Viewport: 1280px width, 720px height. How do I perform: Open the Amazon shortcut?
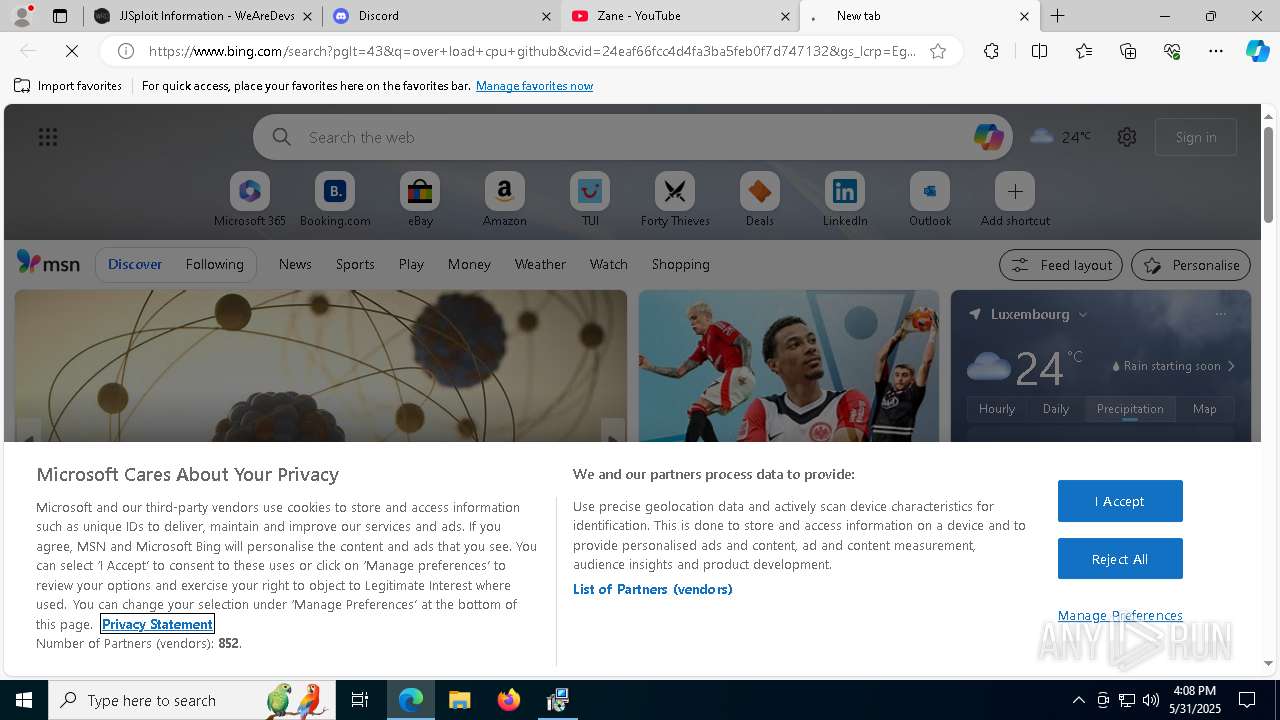(504, 198)
